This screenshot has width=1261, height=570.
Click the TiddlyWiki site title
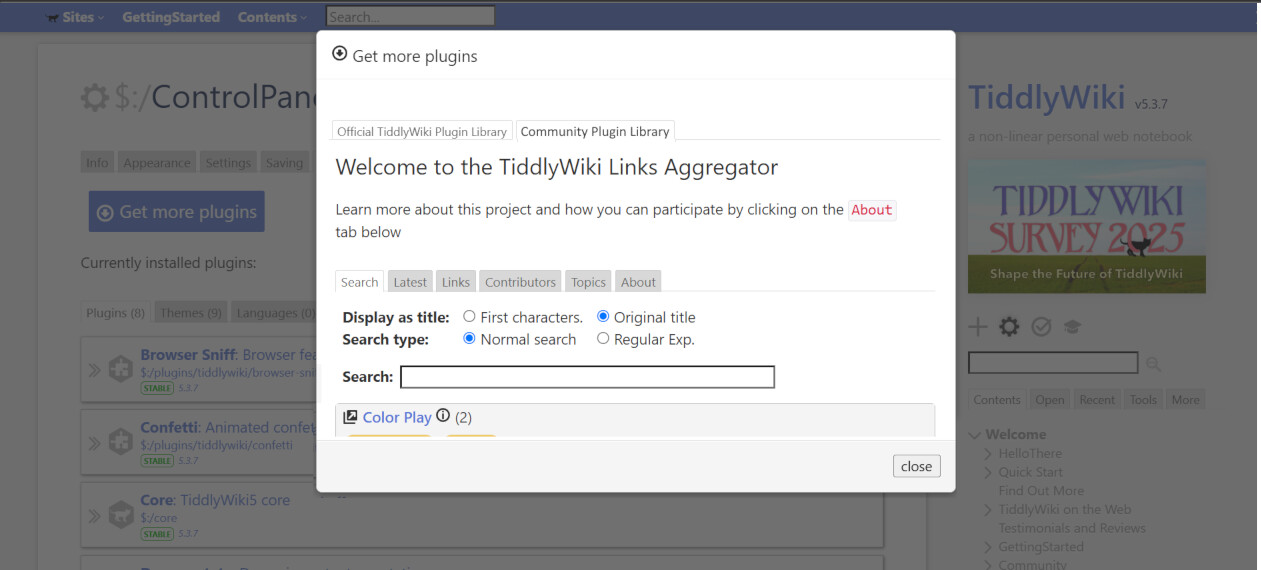coord(1046,98)
